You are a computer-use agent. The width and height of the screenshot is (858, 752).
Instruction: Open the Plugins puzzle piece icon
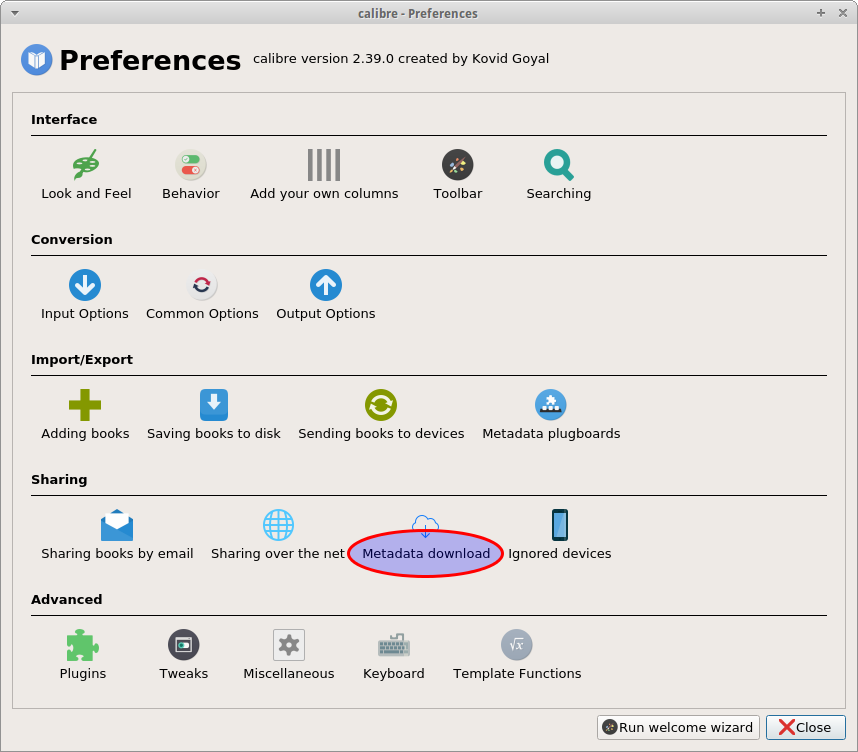pos(83,645)
